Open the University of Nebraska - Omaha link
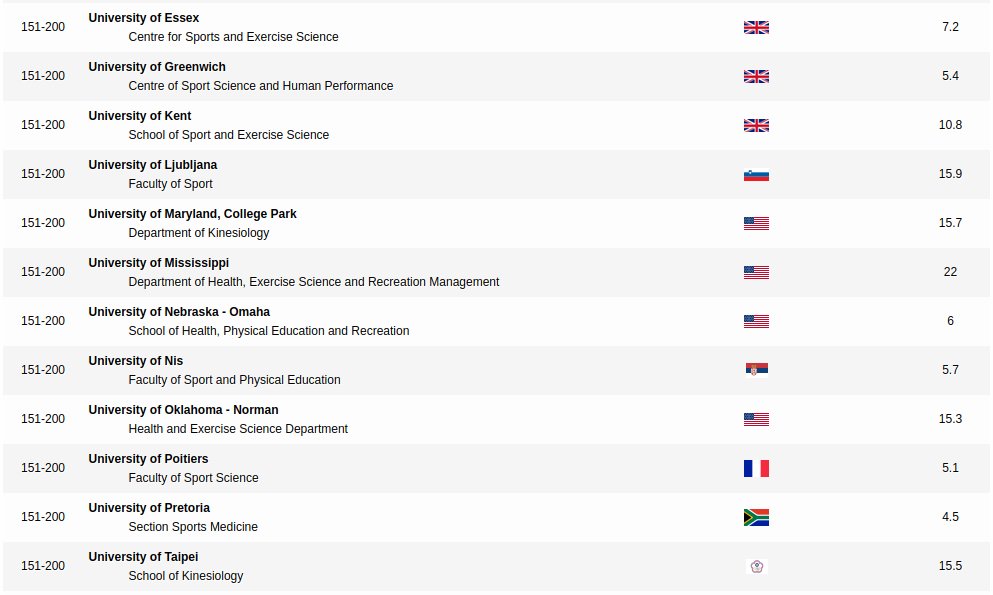 click(179, 312)
